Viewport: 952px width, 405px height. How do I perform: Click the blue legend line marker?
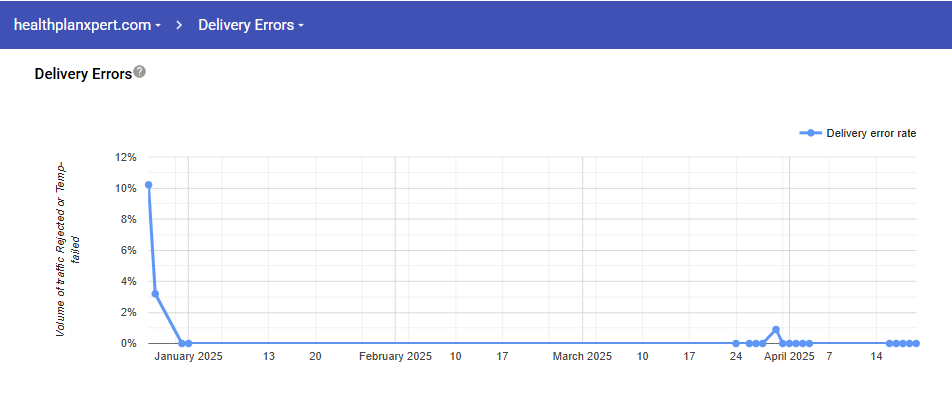(811, 133)
